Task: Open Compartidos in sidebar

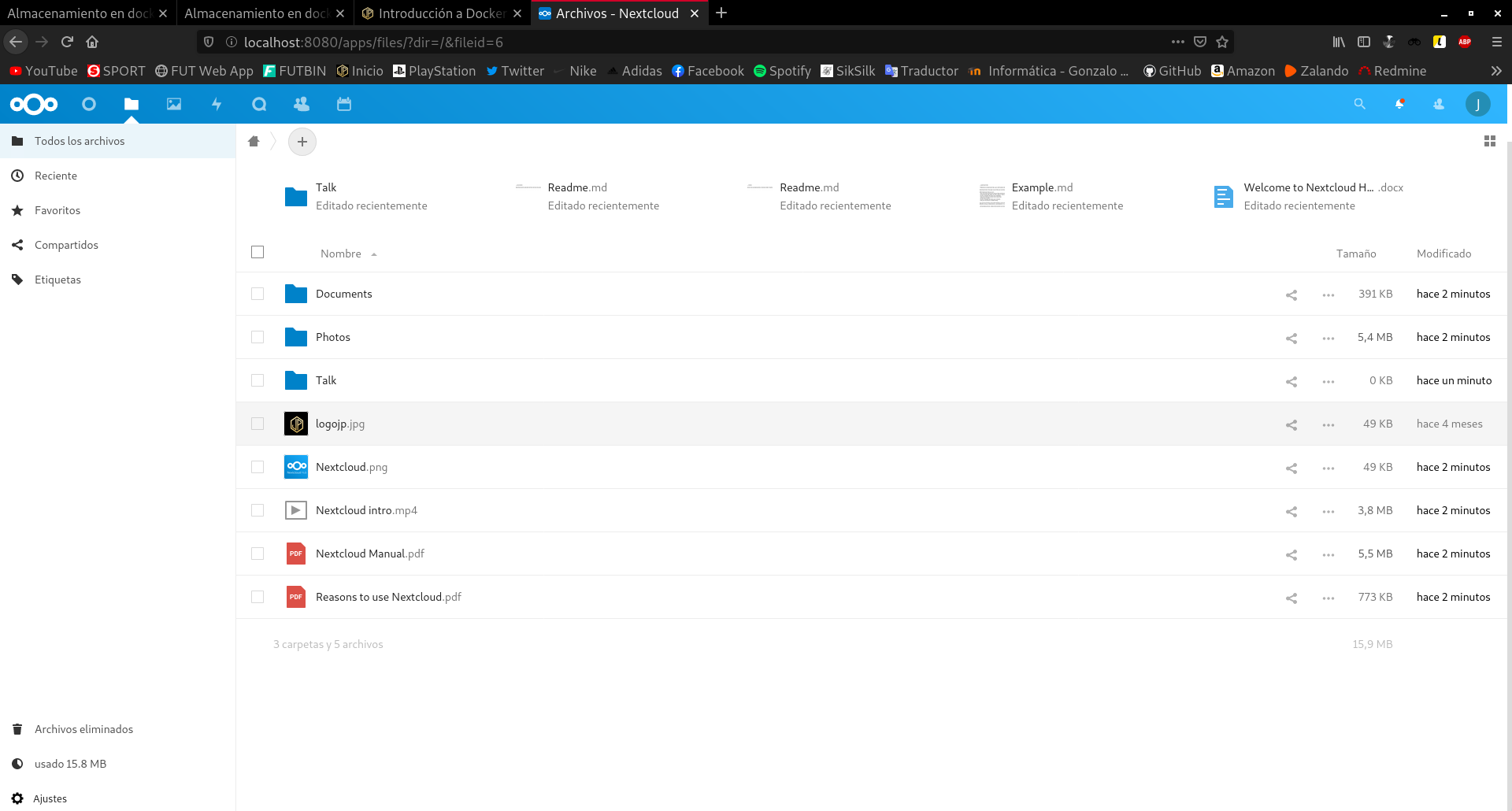Action: tap(117, 245)
